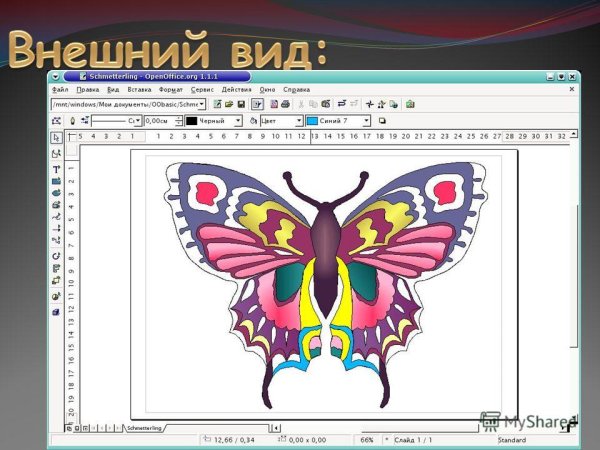This screenshot has height=450, width=600.
Task: Open the fill type Цвет dropdown
Action: (299, 121)
